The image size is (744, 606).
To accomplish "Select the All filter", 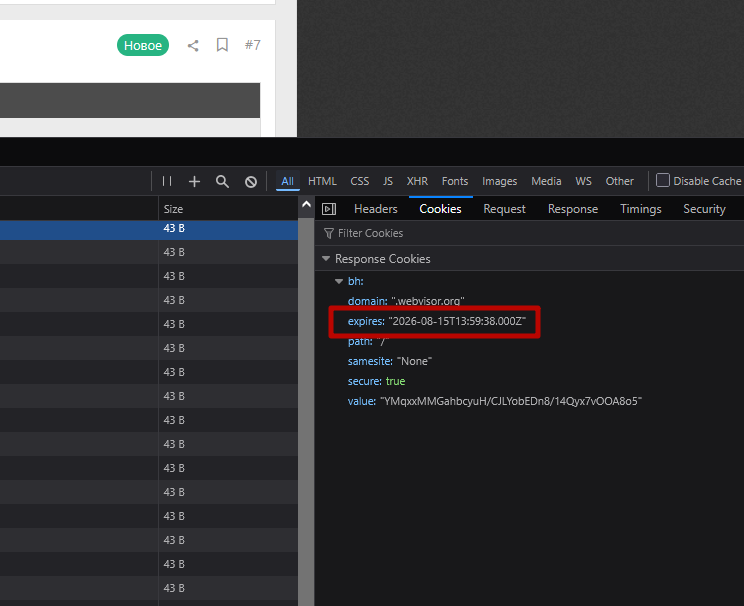I will (288, 181).
